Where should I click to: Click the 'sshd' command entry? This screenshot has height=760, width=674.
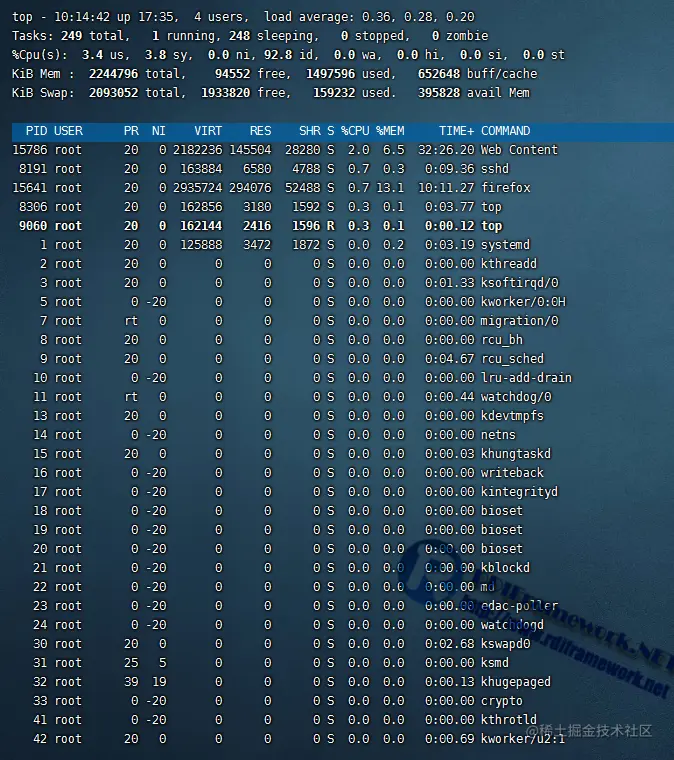click(x=495, y=169)
